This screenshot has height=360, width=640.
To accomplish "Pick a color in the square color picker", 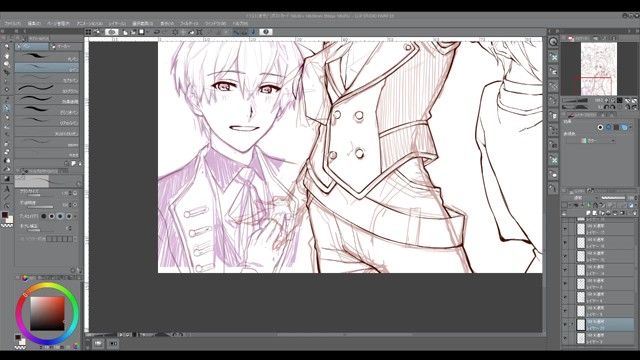I will pos(47,313).
